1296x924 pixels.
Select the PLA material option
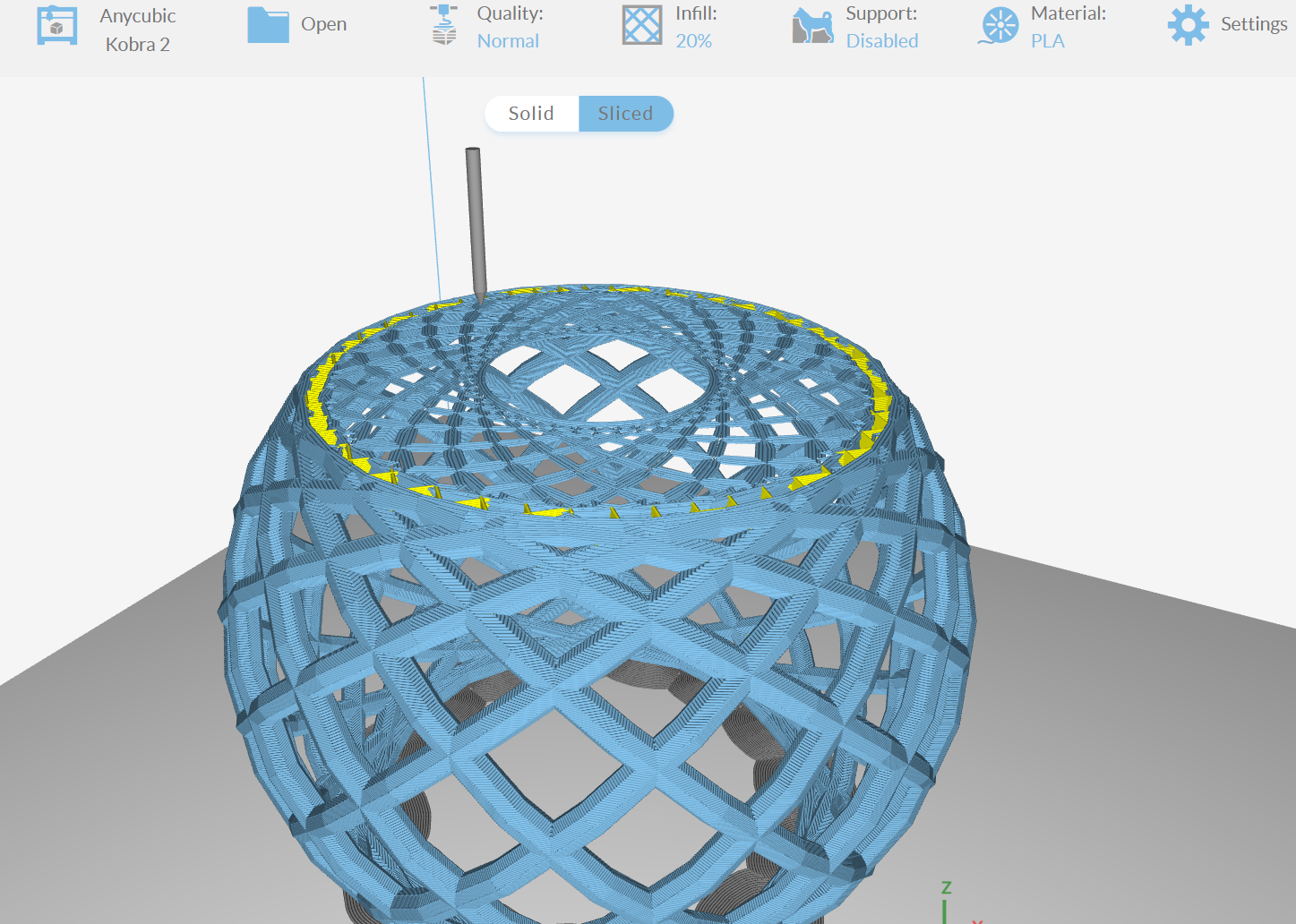pyautogui.click(x=1048, y=41)
